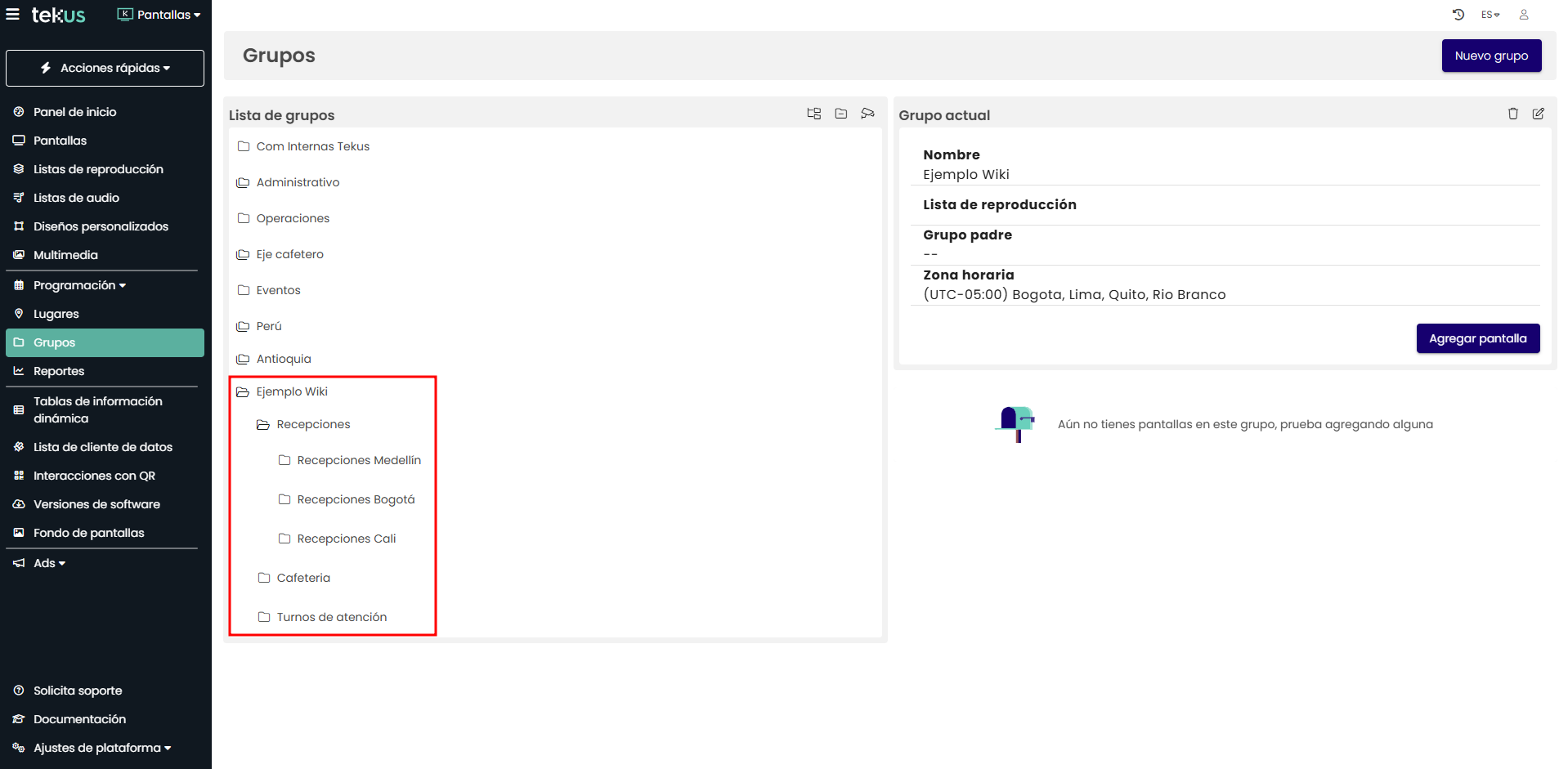
Task: Click the Agregar pantalla button
Action: [x=1477, y=338]
